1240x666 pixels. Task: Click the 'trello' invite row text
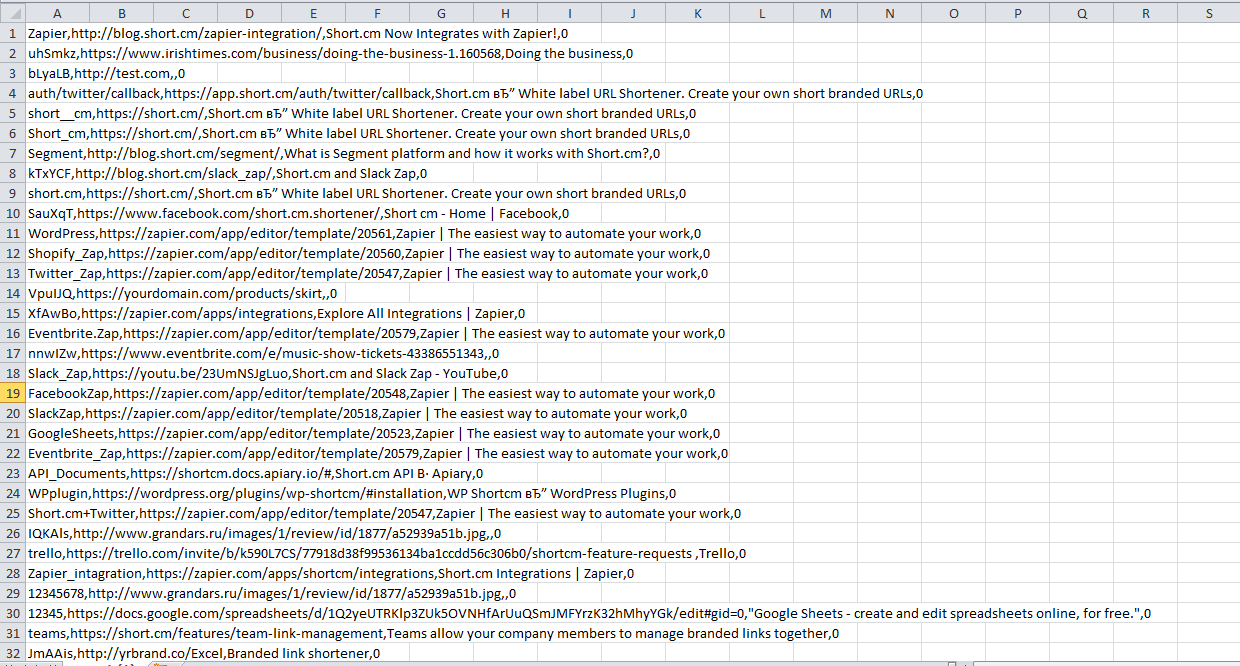[386, 553]
